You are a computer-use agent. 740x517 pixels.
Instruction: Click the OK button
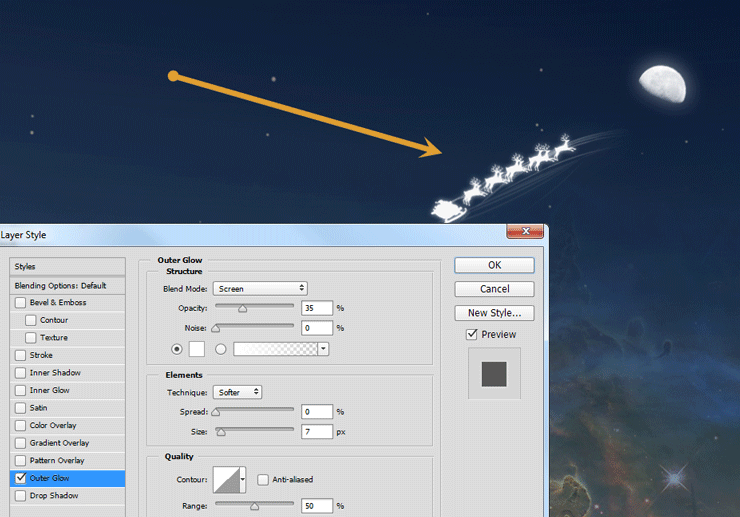(494, 265)
